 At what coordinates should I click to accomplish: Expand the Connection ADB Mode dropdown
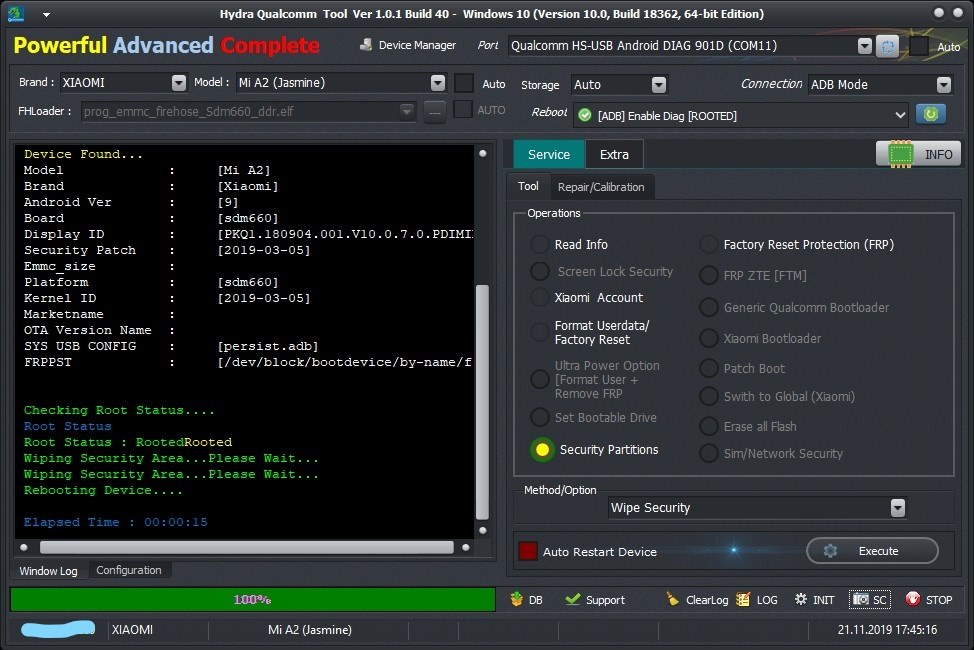tap(944, 85)
